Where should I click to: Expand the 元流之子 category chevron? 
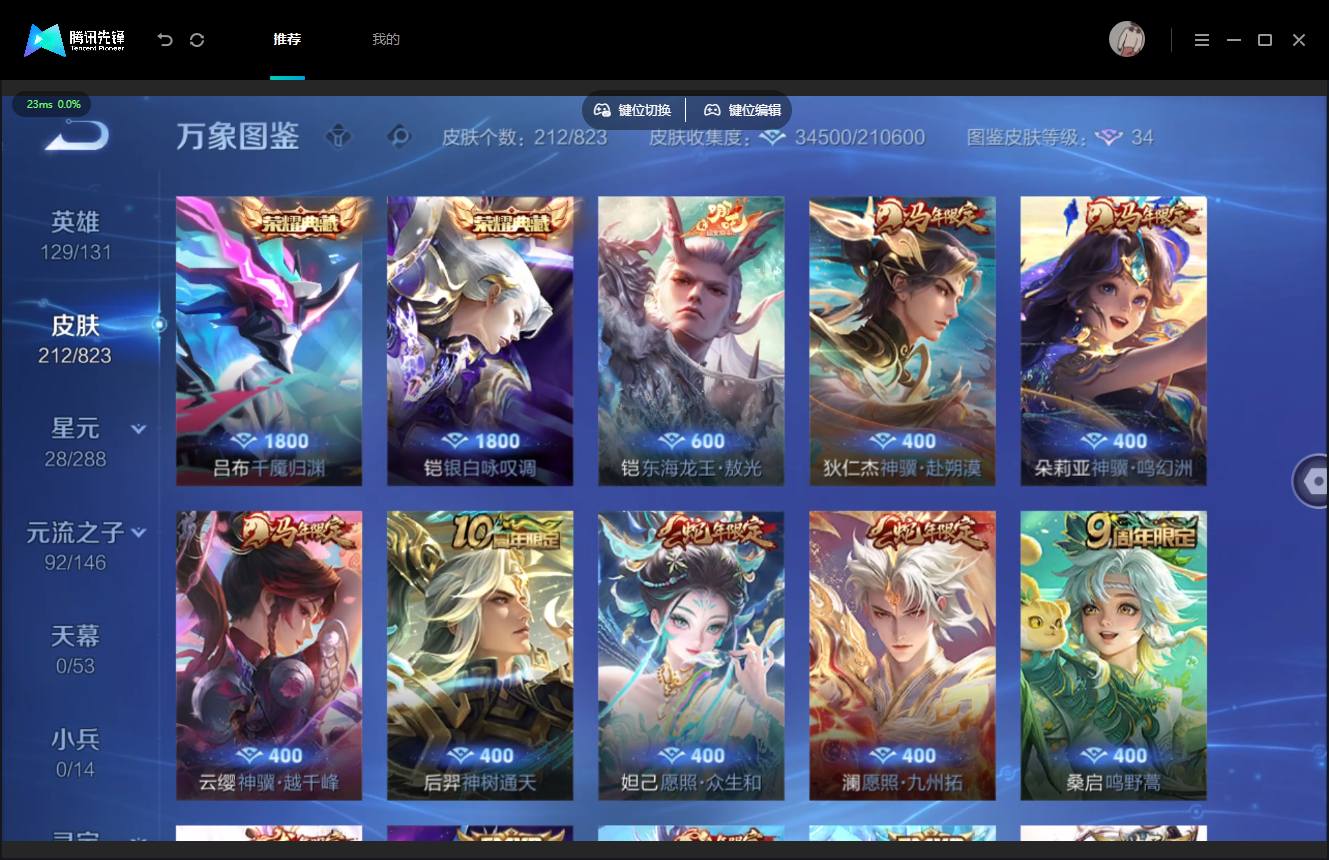tap(139, 532)
